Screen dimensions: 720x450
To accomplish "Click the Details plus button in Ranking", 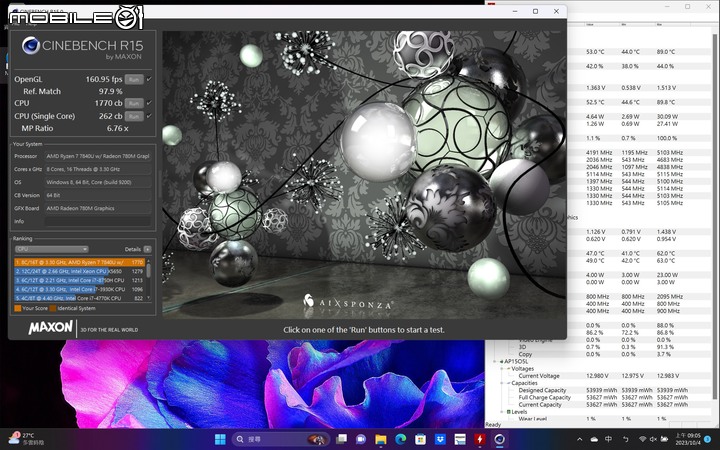I will 147,249.
